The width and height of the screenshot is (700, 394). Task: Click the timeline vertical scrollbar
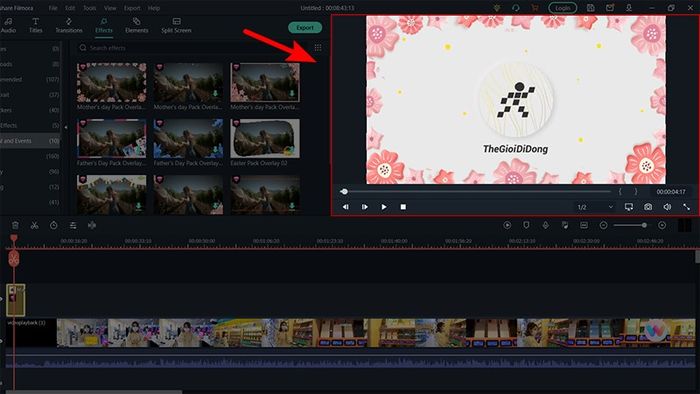(697, 257)
